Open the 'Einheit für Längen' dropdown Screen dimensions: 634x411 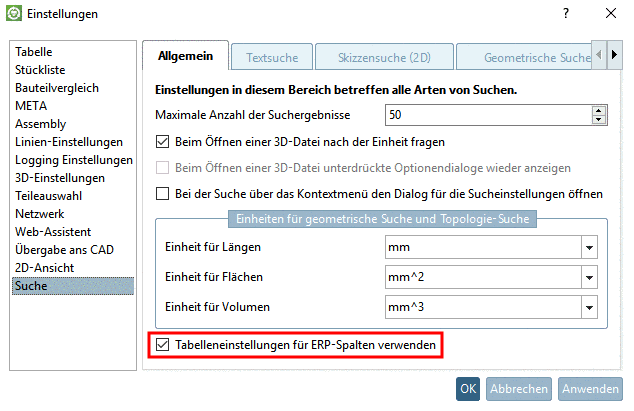589,247
